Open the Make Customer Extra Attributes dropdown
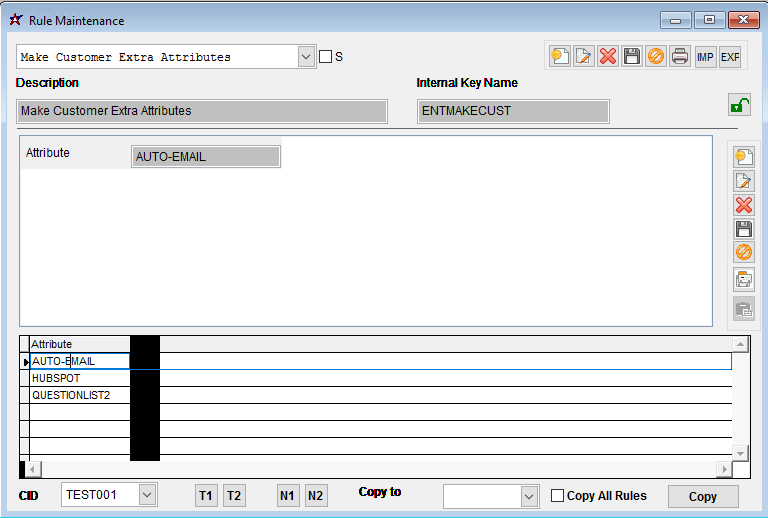Image resolution: width=768 pixels, height=518 pixels. (x=306, y=57)
